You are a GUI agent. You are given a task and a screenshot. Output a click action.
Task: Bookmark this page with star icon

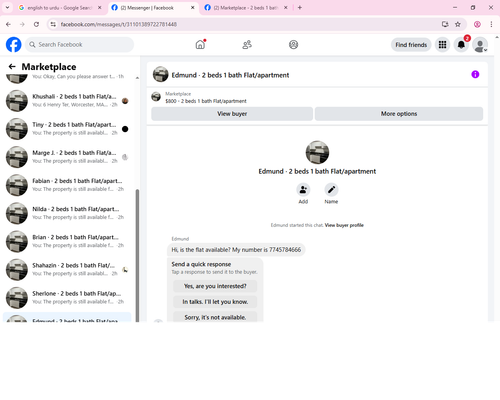pos(458,24)
